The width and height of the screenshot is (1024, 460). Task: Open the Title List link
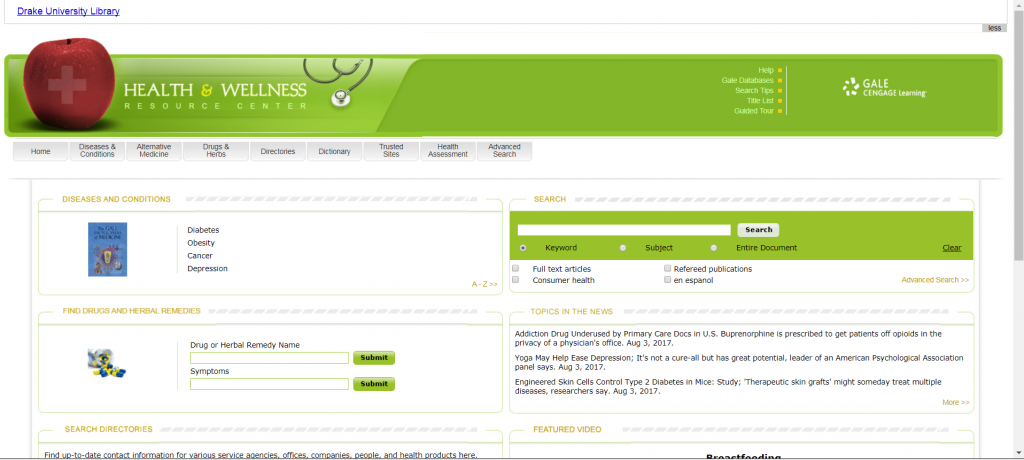(760, 101)
